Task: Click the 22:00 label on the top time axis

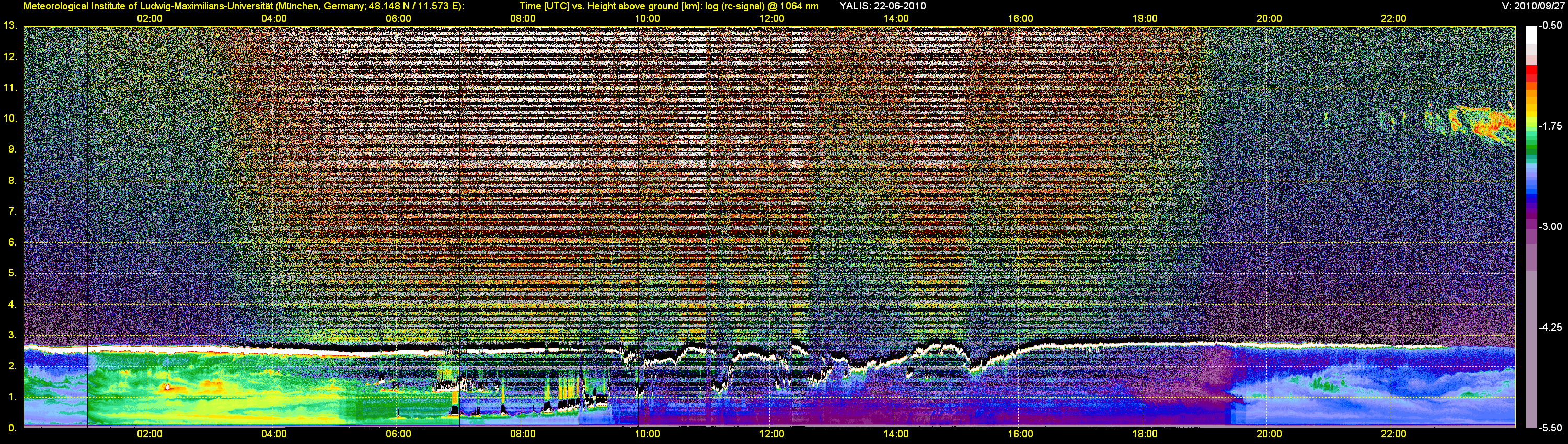Action: (1393, 18)
